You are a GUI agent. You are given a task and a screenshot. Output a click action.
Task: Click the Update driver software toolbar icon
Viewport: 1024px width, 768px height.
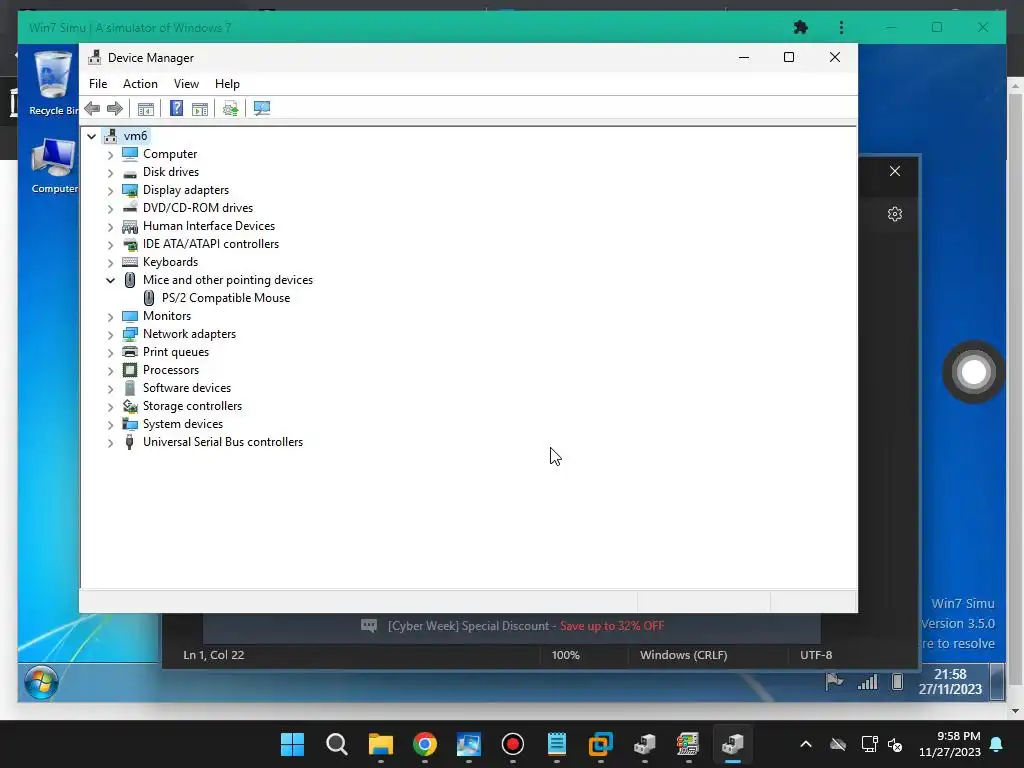pos(230,108)
